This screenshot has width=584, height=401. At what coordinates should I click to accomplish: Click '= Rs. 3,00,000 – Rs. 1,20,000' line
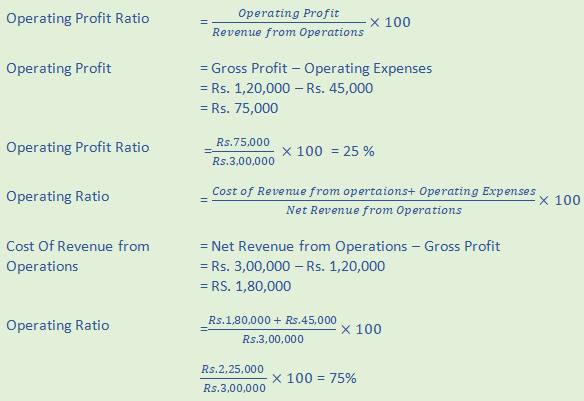coord(292,267)
